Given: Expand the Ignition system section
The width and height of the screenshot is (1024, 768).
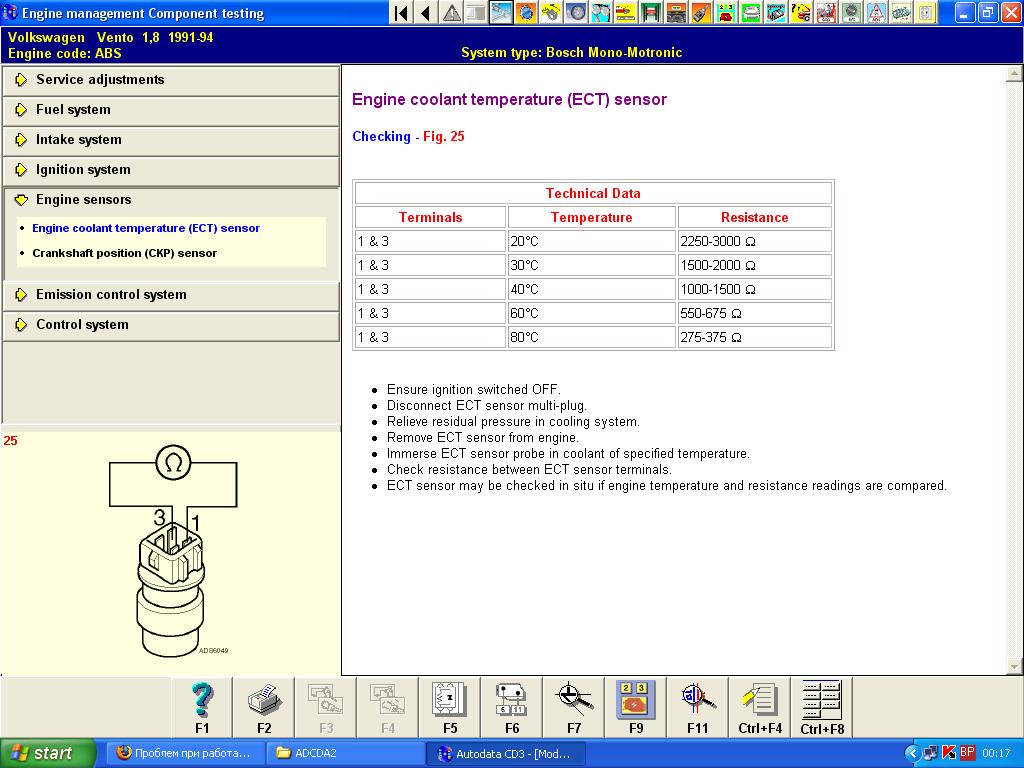Looking at the screenshot, I should [x=83, y=170].
